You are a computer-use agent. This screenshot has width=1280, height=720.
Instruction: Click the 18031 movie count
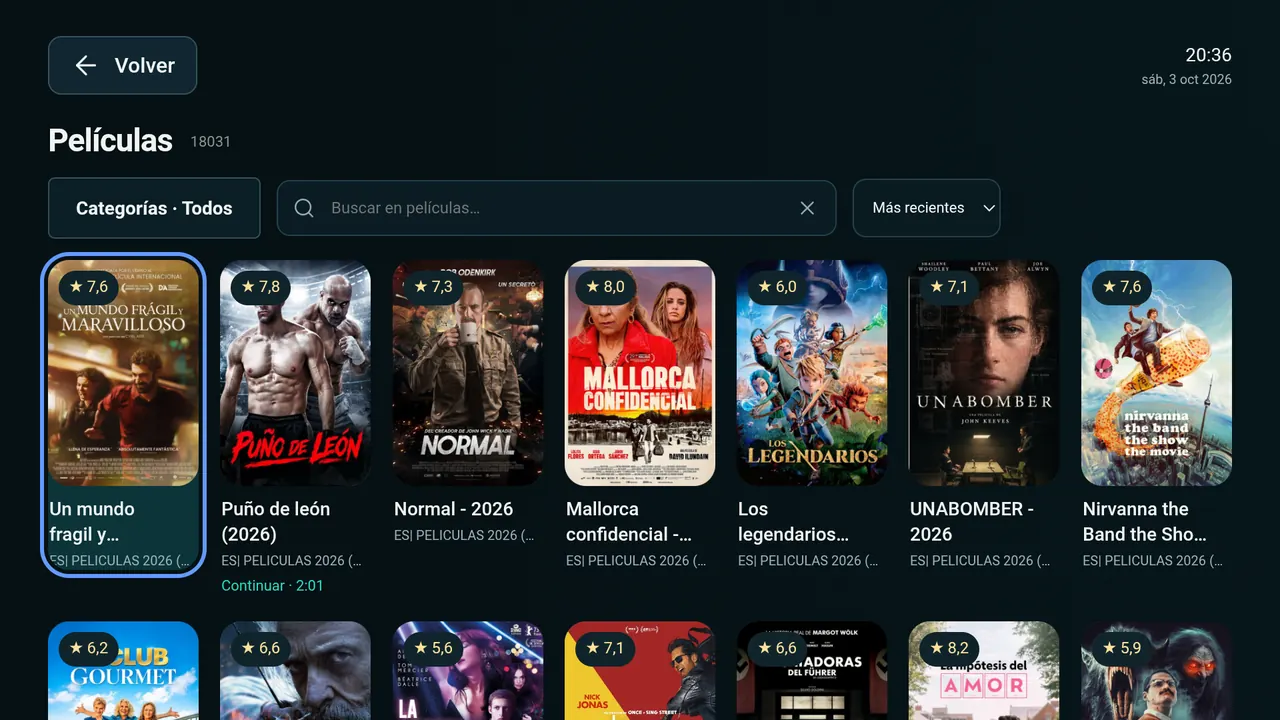click(211, 142)
